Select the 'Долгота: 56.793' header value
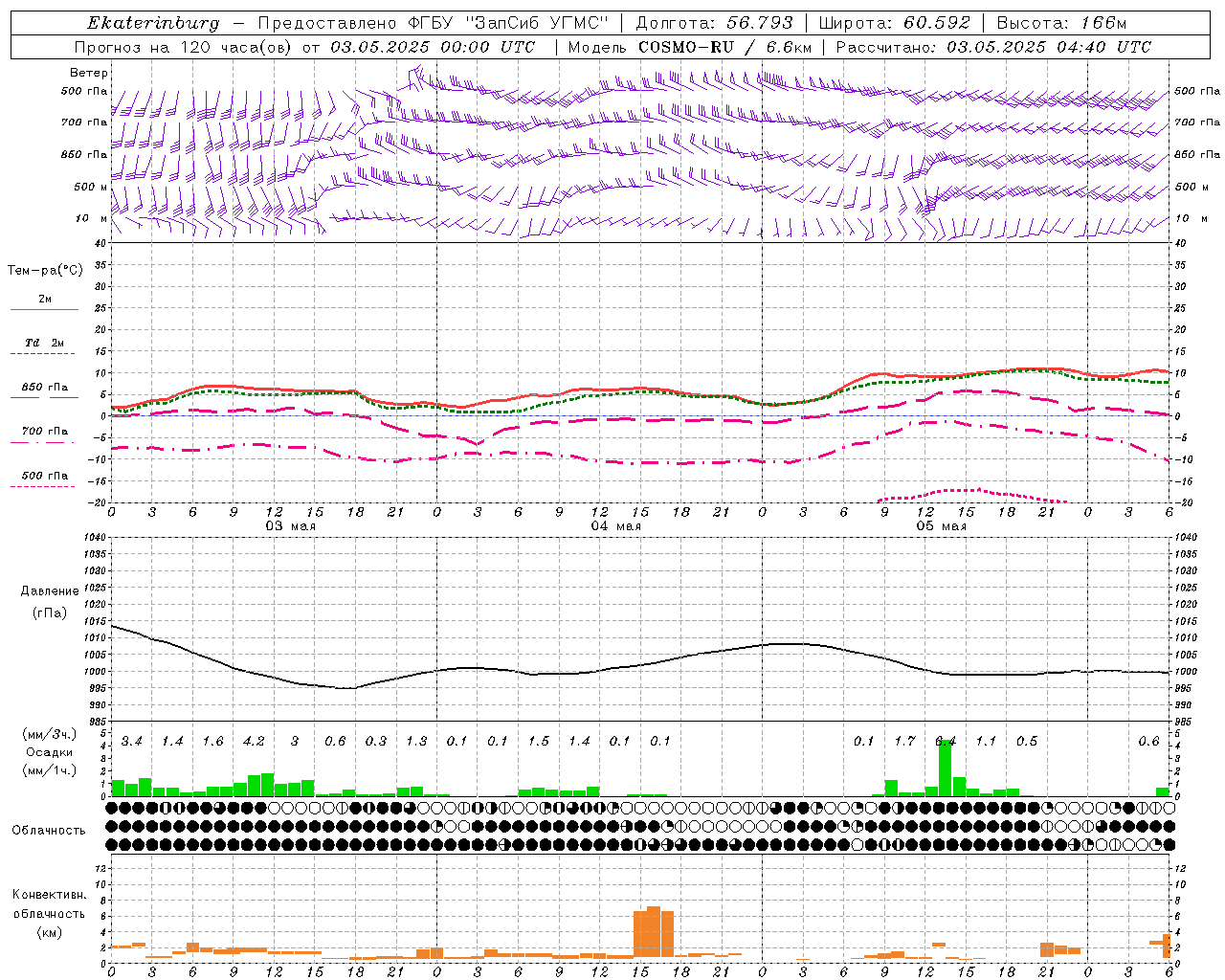Image resolution: width=1225 pixels, height=980 pixels. [713, 23]
